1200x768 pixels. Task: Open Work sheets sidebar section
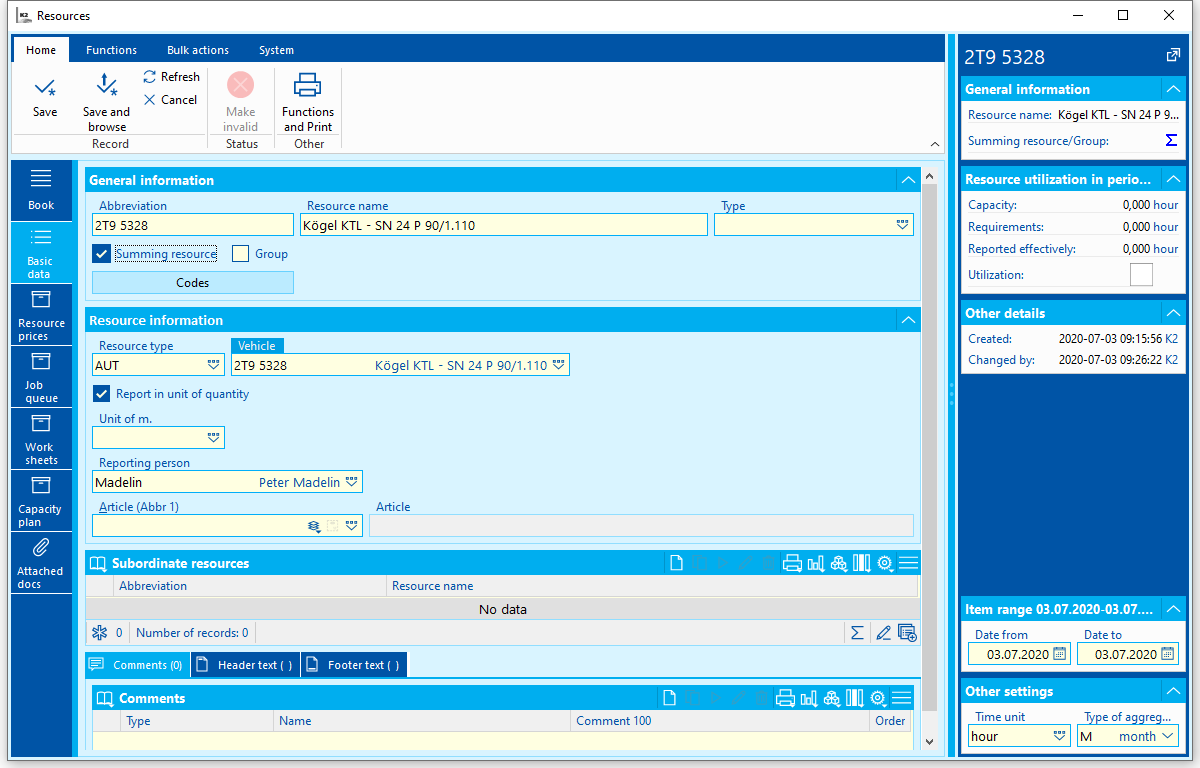click(x=41, y=438)
